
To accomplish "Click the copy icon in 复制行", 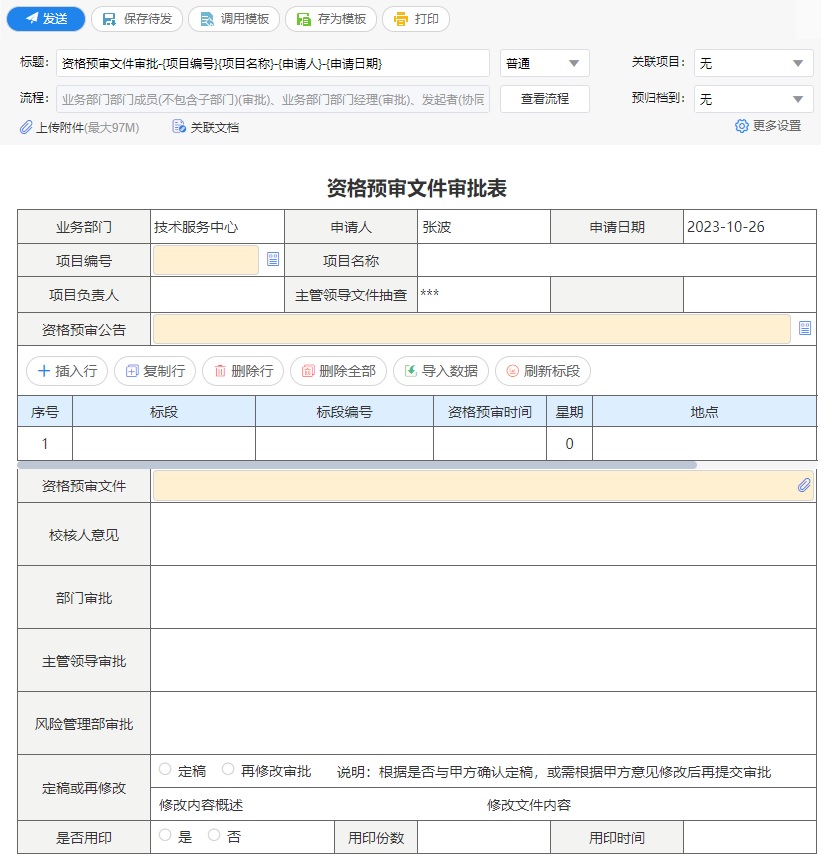I will (132, 371).
